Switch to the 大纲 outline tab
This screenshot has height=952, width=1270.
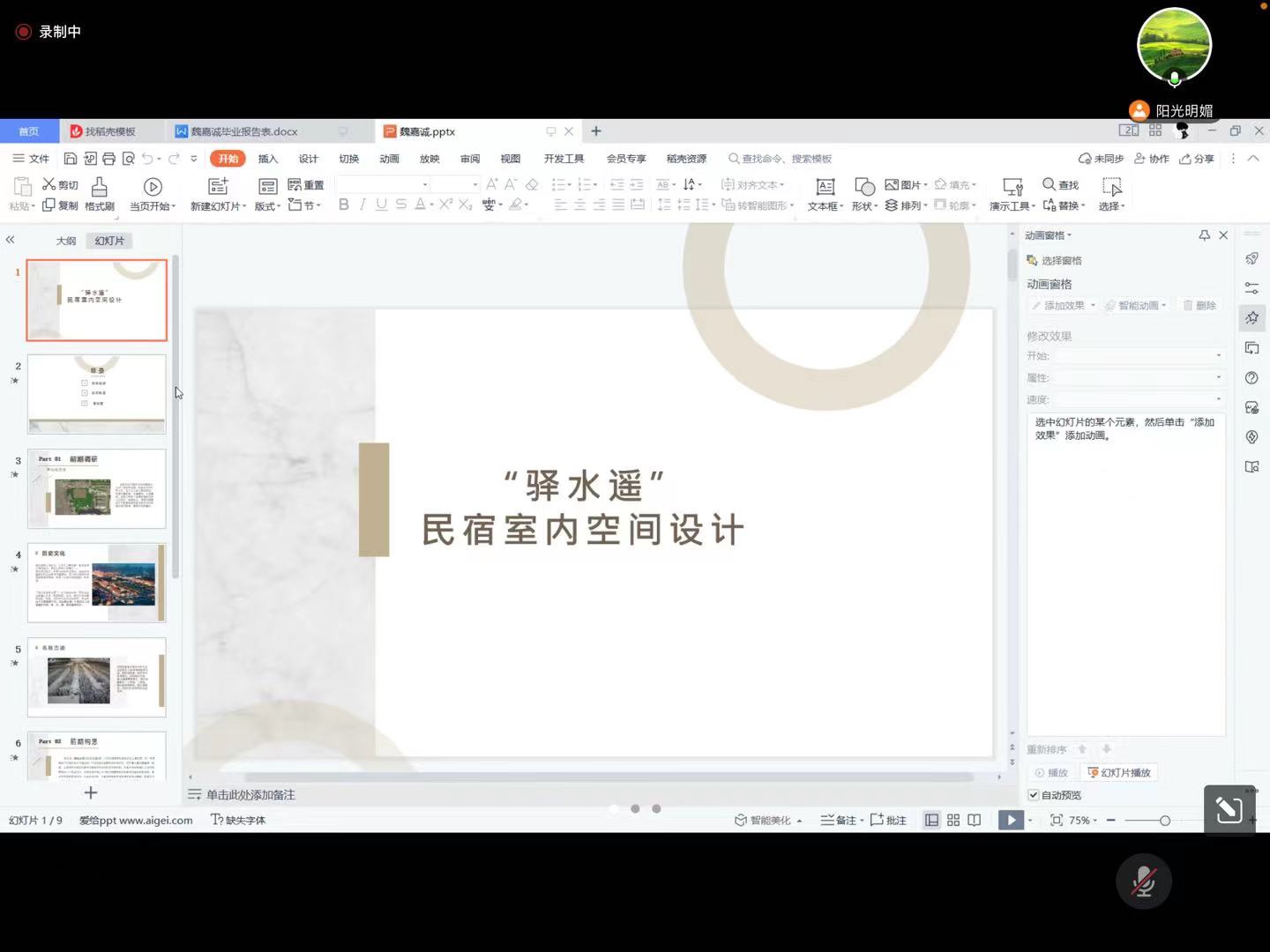coord(66,241)
